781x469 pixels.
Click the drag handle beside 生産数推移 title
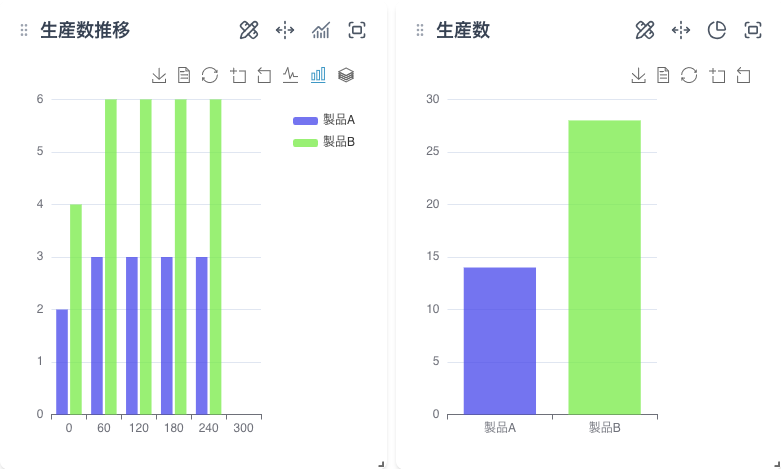(x=24, y=31)
